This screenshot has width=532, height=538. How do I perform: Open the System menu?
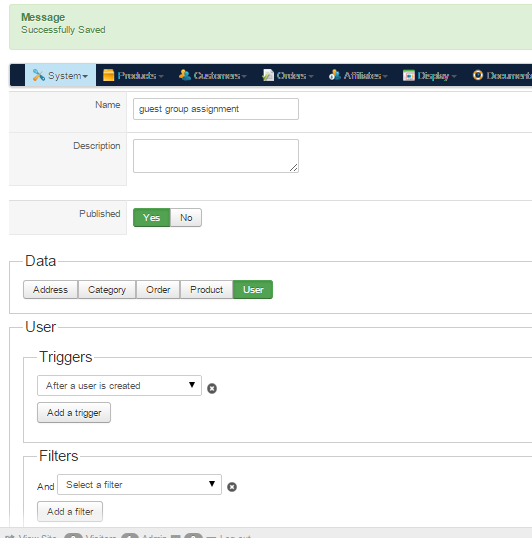[x=60, y=75]
